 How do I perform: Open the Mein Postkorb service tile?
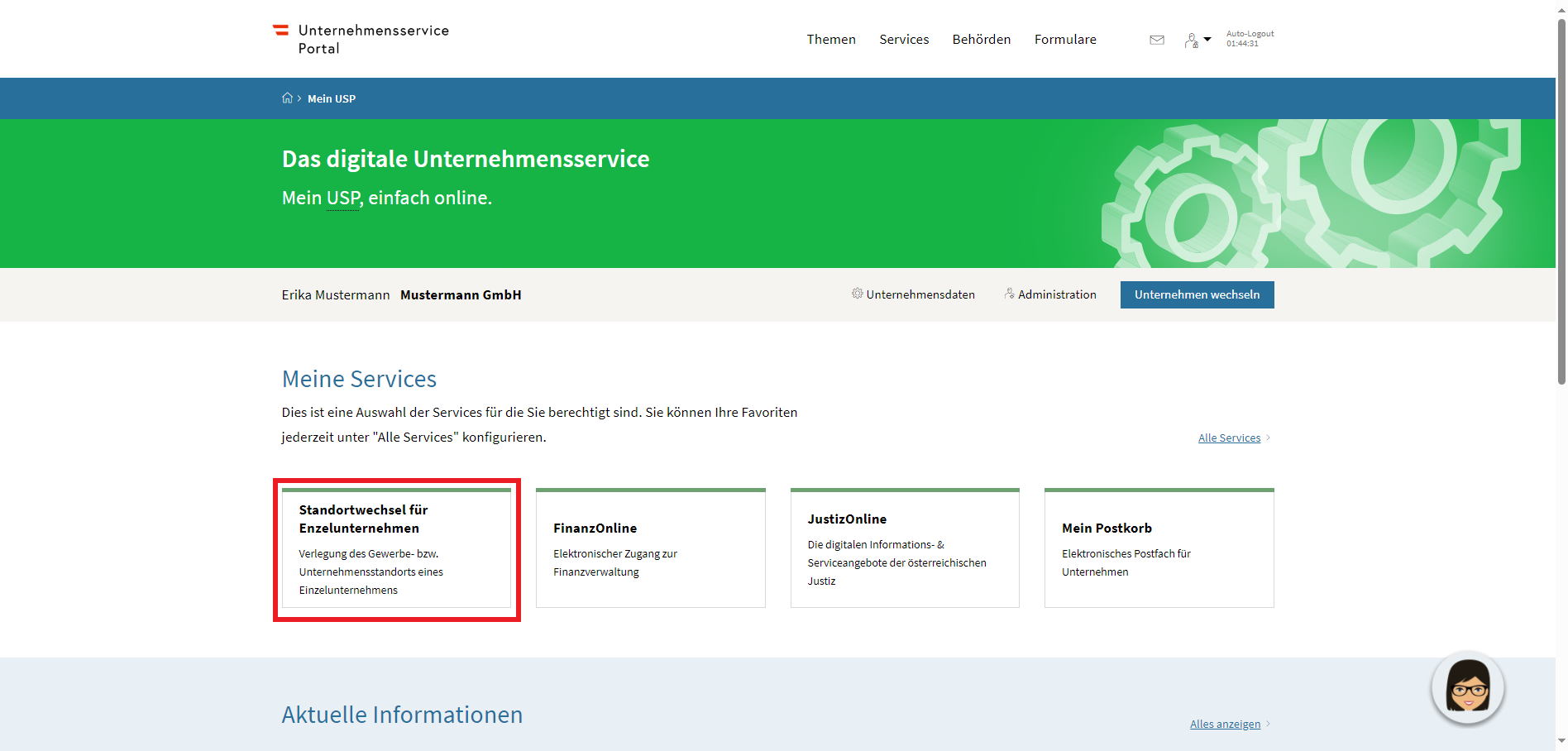1159,548
